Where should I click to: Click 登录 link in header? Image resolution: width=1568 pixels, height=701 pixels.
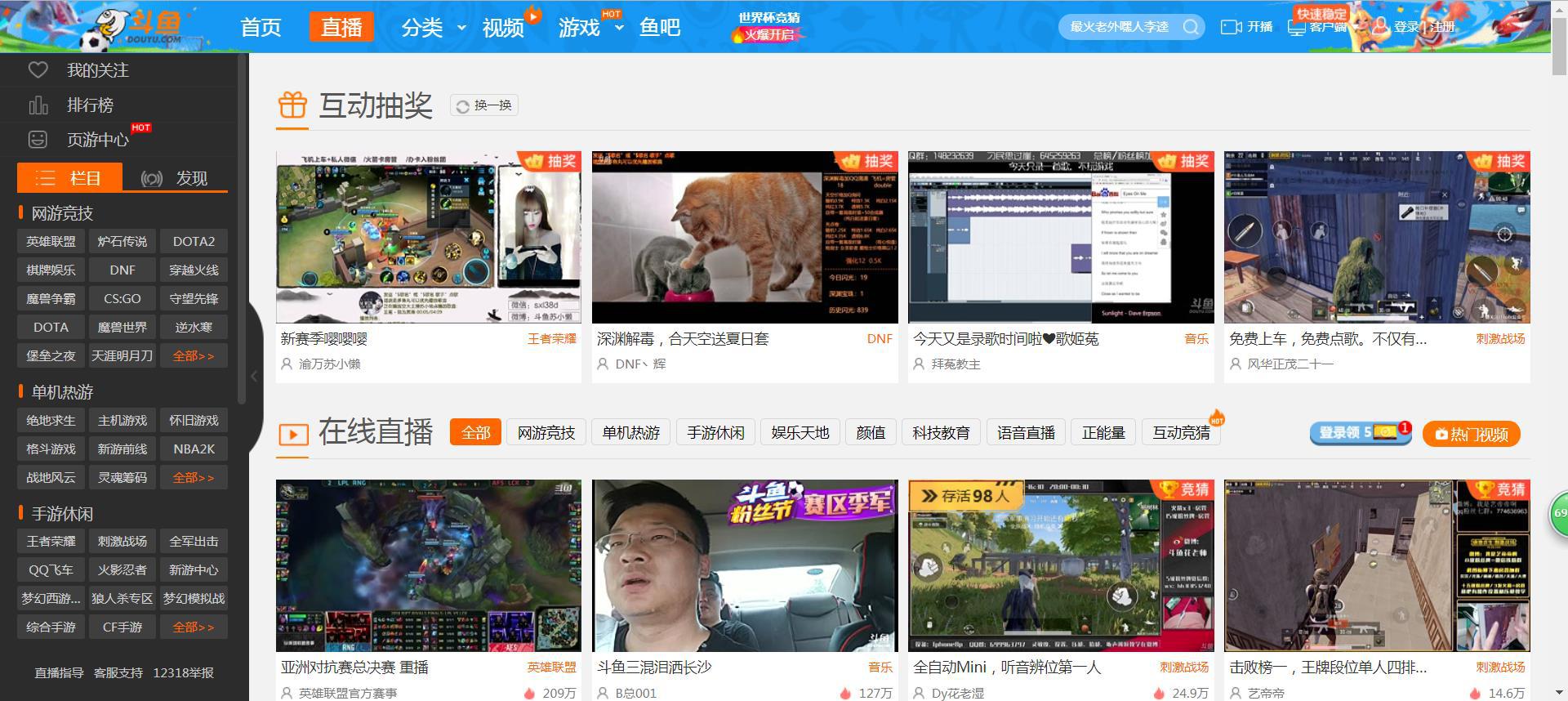click(1406, 27)
